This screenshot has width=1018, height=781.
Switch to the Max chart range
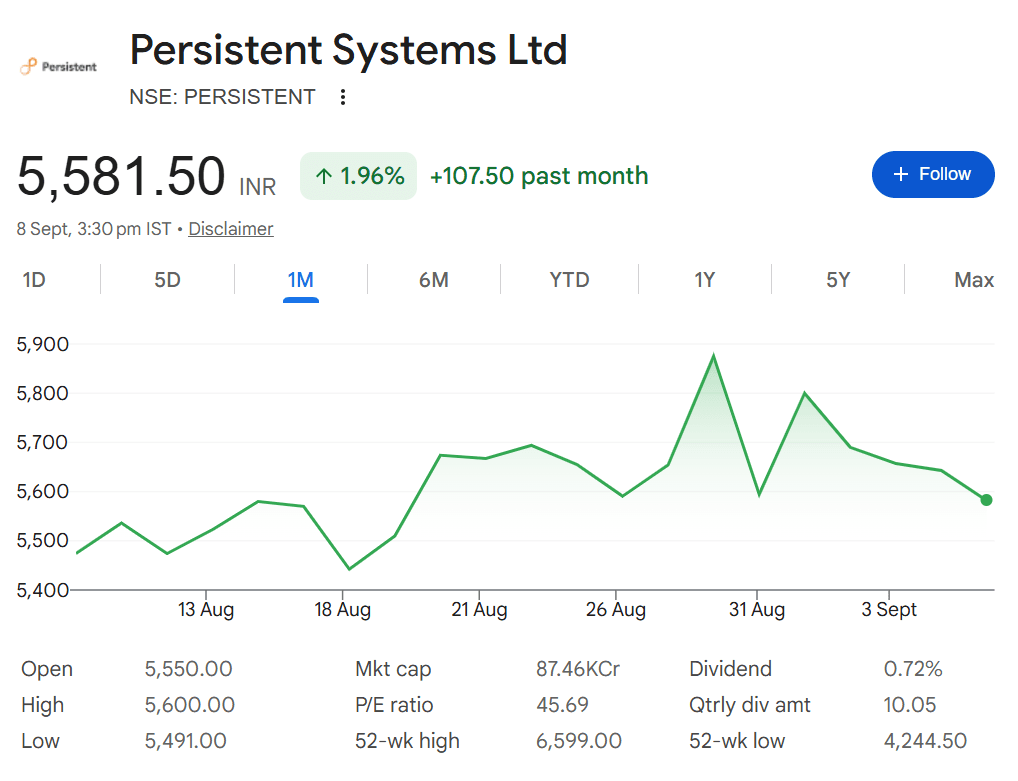974,280
